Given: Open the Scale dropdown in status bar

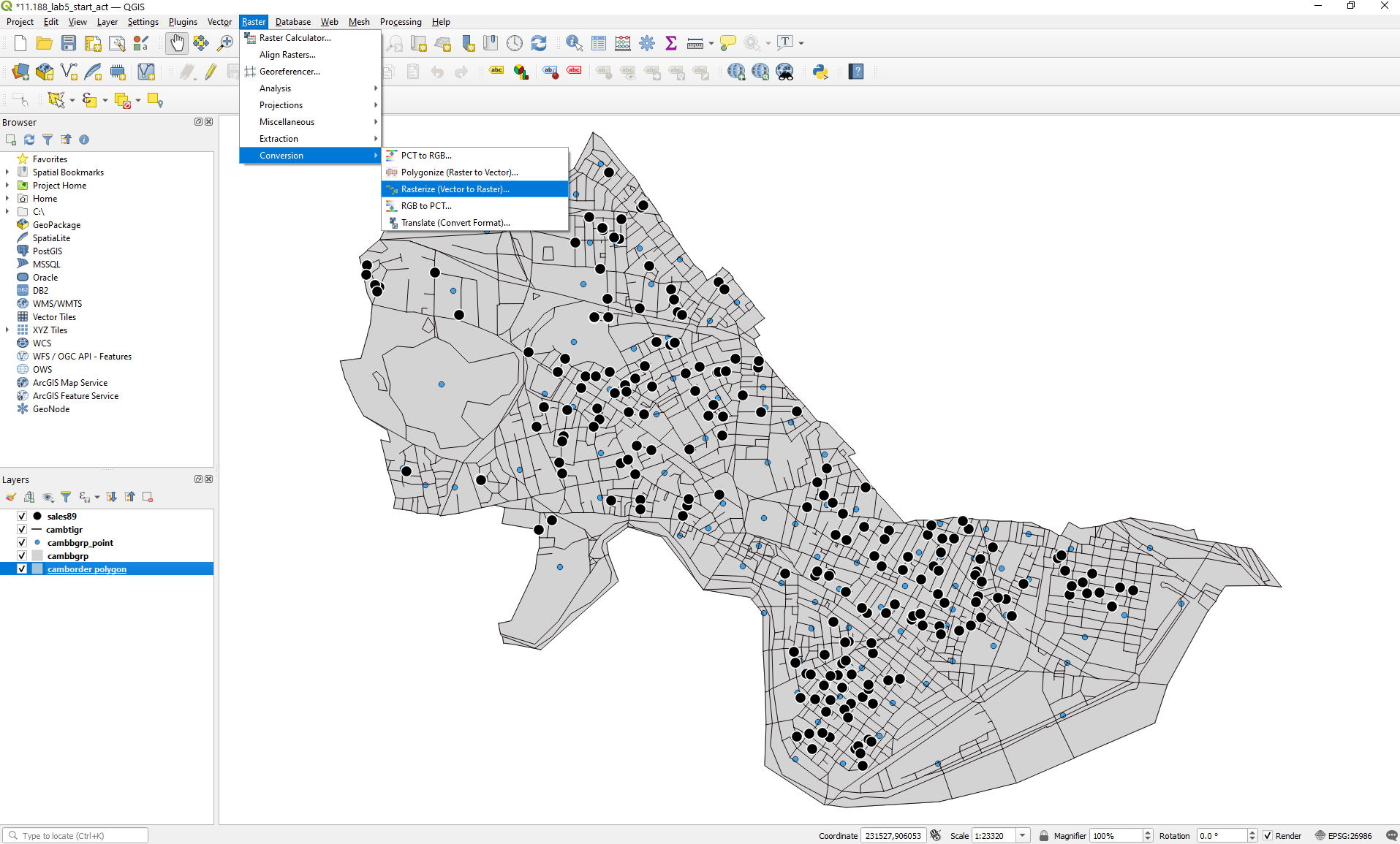Looking at the screenshot, I should (1023, 835).
